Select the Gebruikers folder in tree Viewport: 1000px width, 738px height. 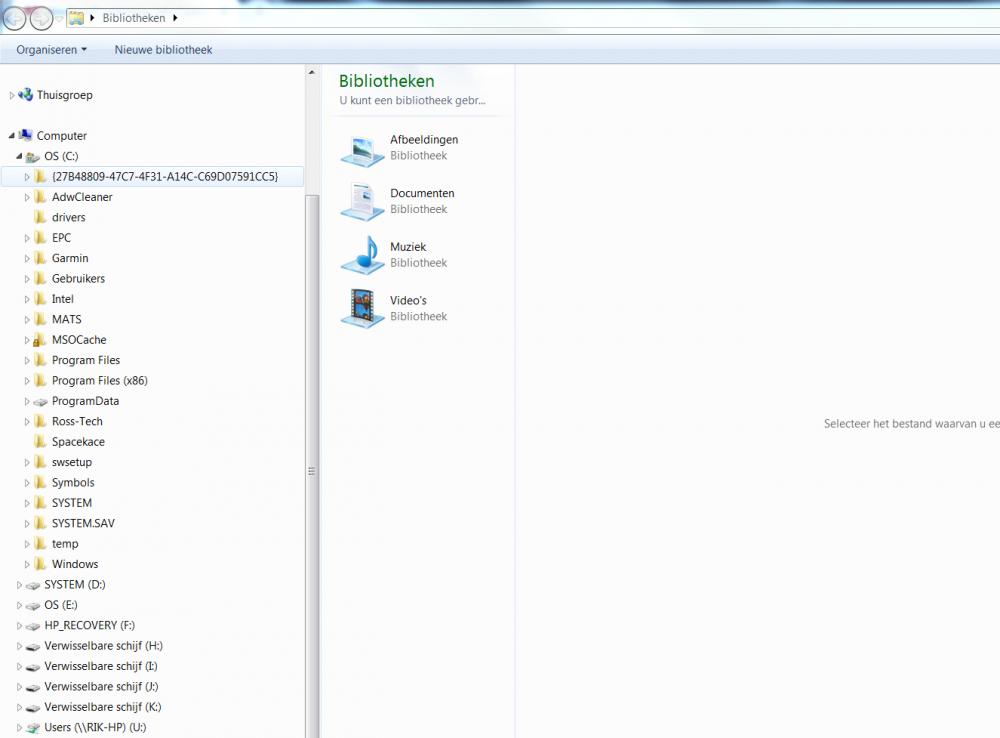pos(78,279)
